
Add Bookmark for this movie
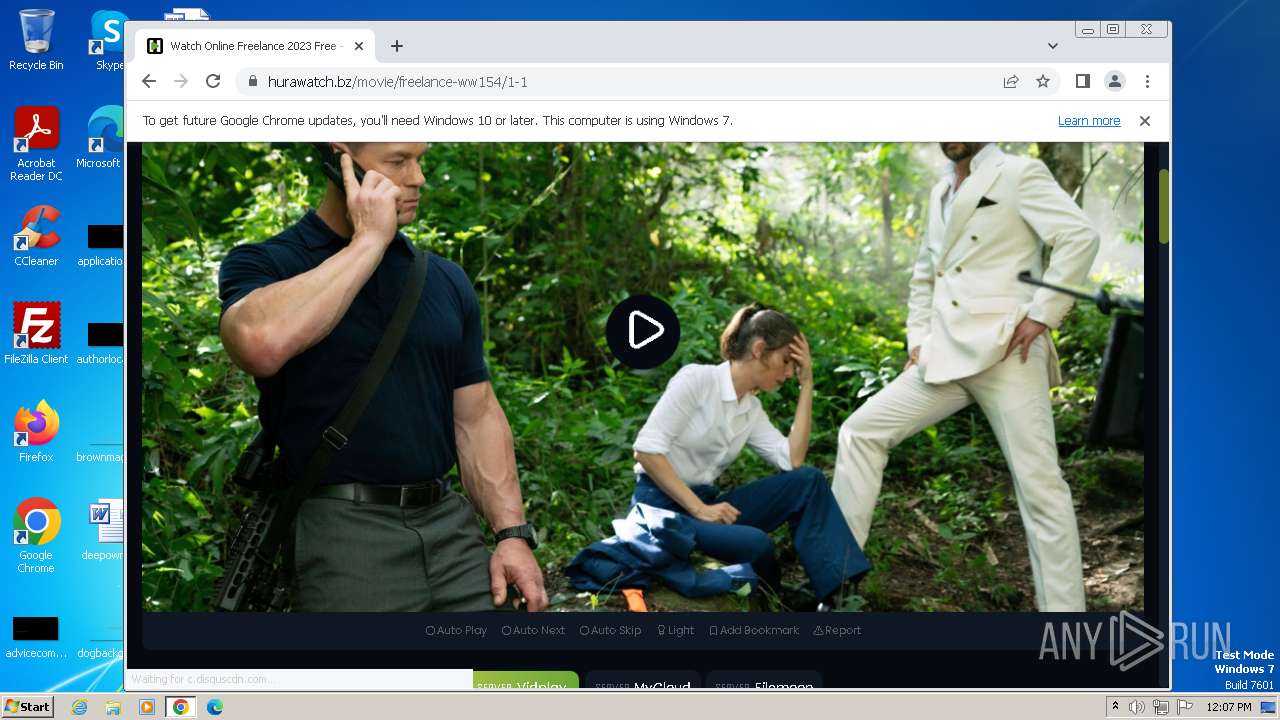pyautogui.click(x=754, y=631)
